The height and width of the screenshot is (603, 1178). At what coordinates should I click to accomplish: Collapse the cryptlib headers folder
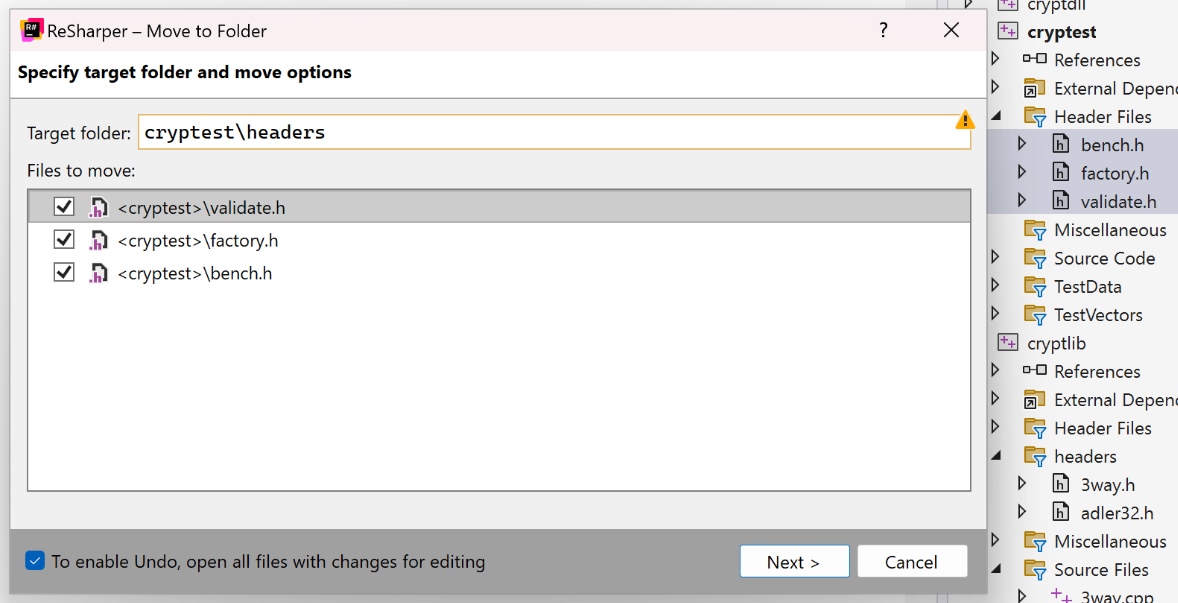[x=996, y=456]
